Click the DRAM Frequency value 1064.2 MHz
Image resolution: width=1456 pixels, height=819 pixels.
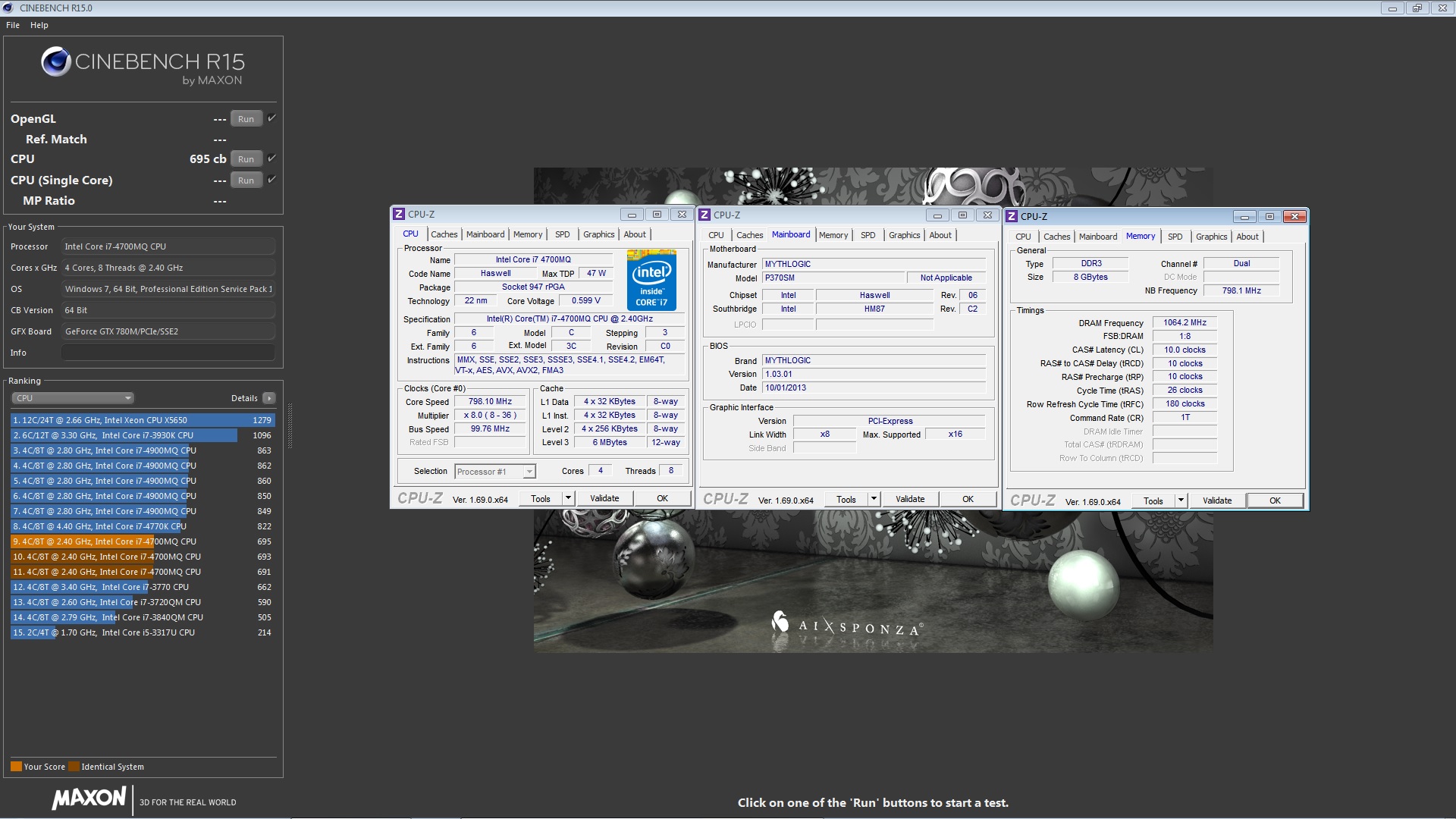1185,322
